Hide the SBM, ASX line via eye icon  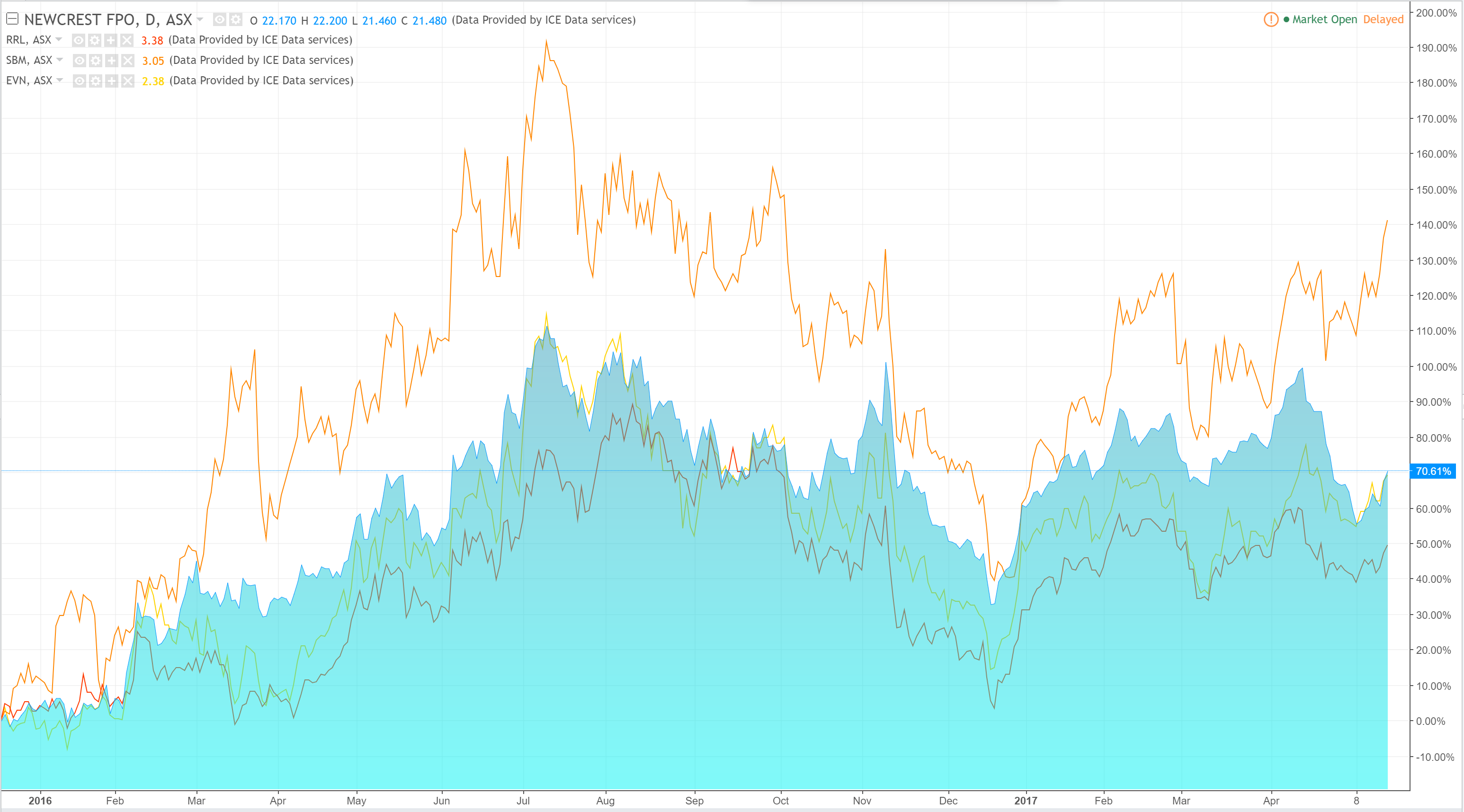coord(80,60)
